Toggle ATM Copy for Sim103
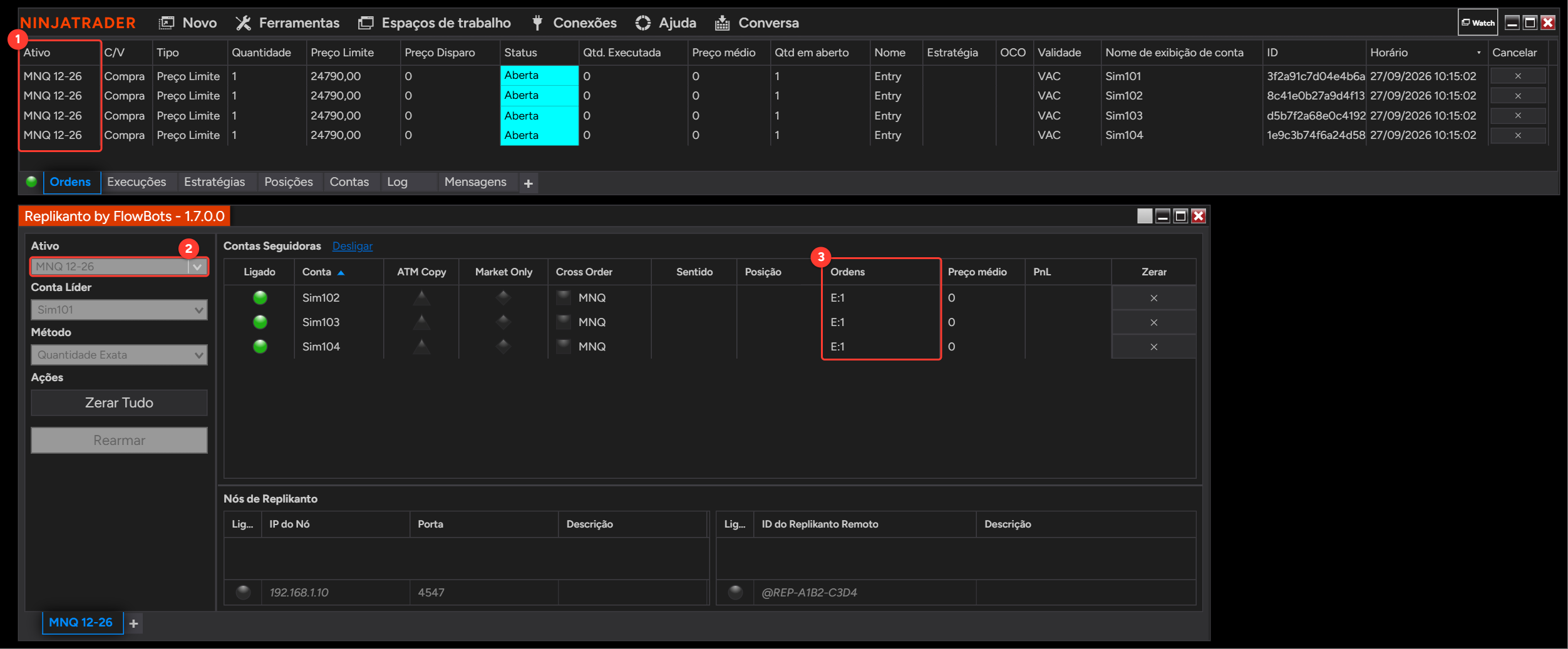This screenshot has height=649, width=1568. click(421, 322)
